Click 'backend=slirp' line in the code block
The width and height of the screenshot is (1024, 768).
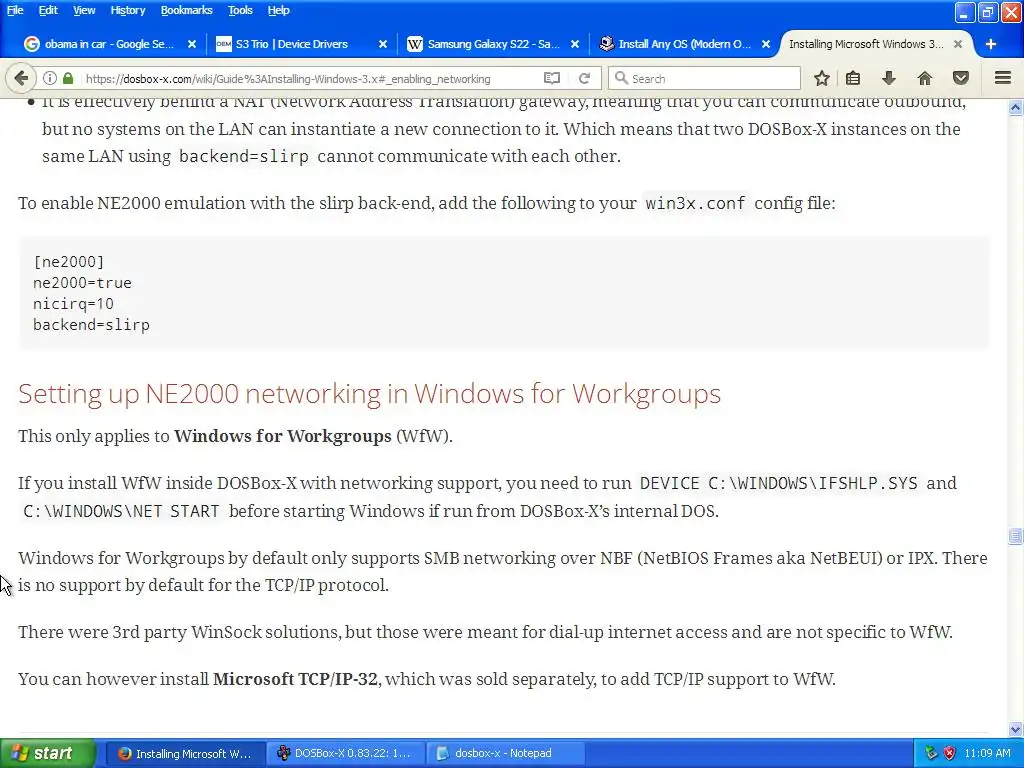point(91,325)
